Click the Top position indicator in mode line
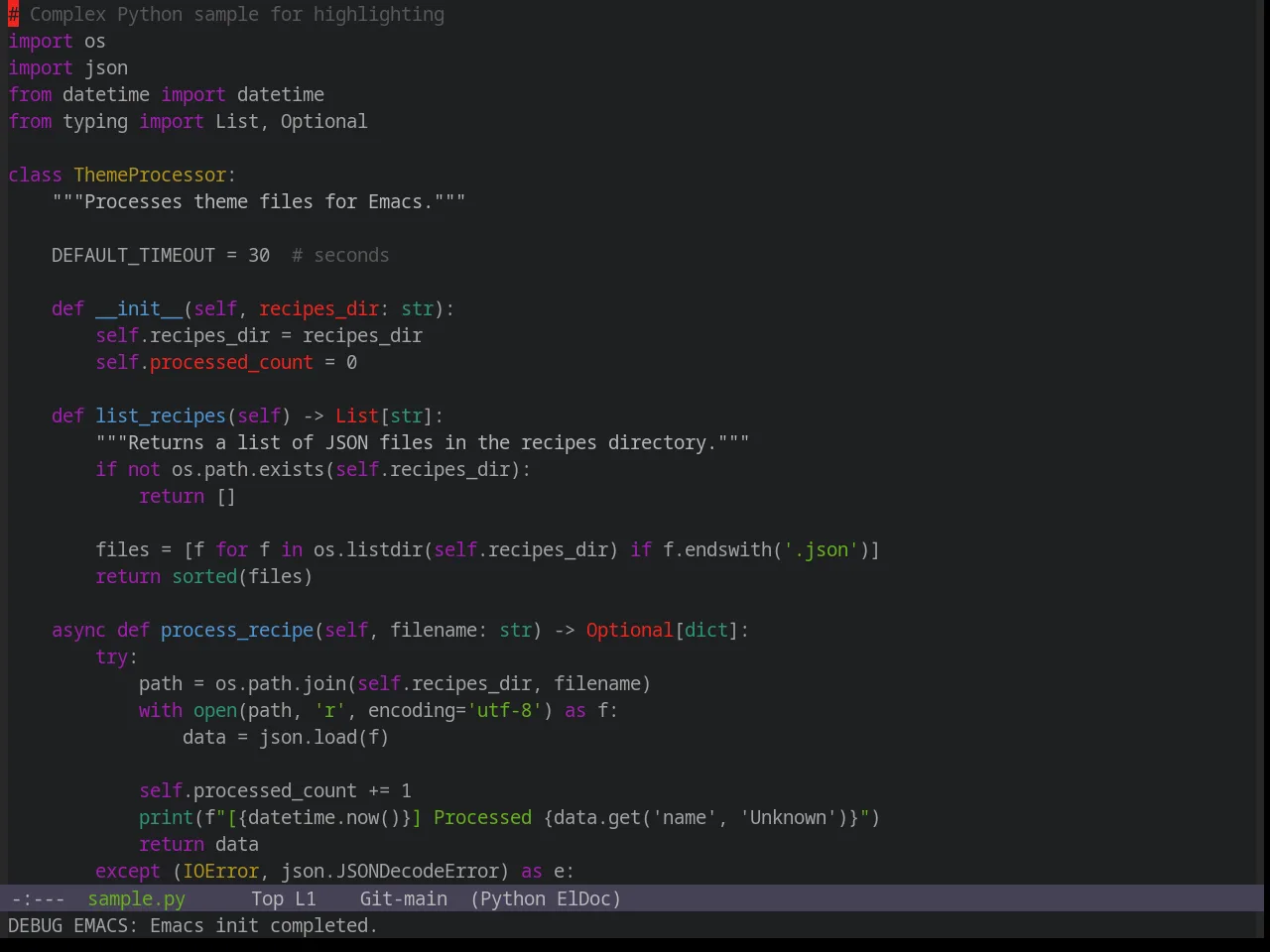The width and height of the screenshot is (1270, 952). tap(267, 898)
